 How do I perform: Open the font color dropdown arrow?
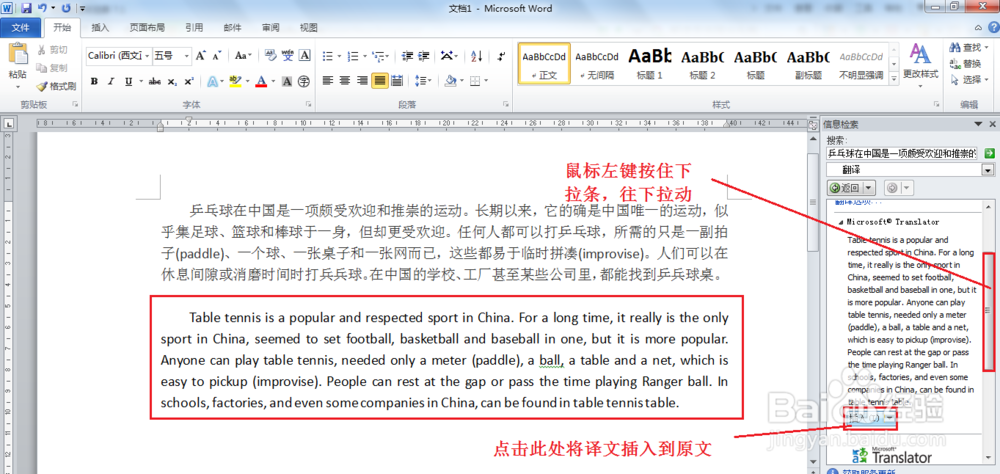pos(273,81)
